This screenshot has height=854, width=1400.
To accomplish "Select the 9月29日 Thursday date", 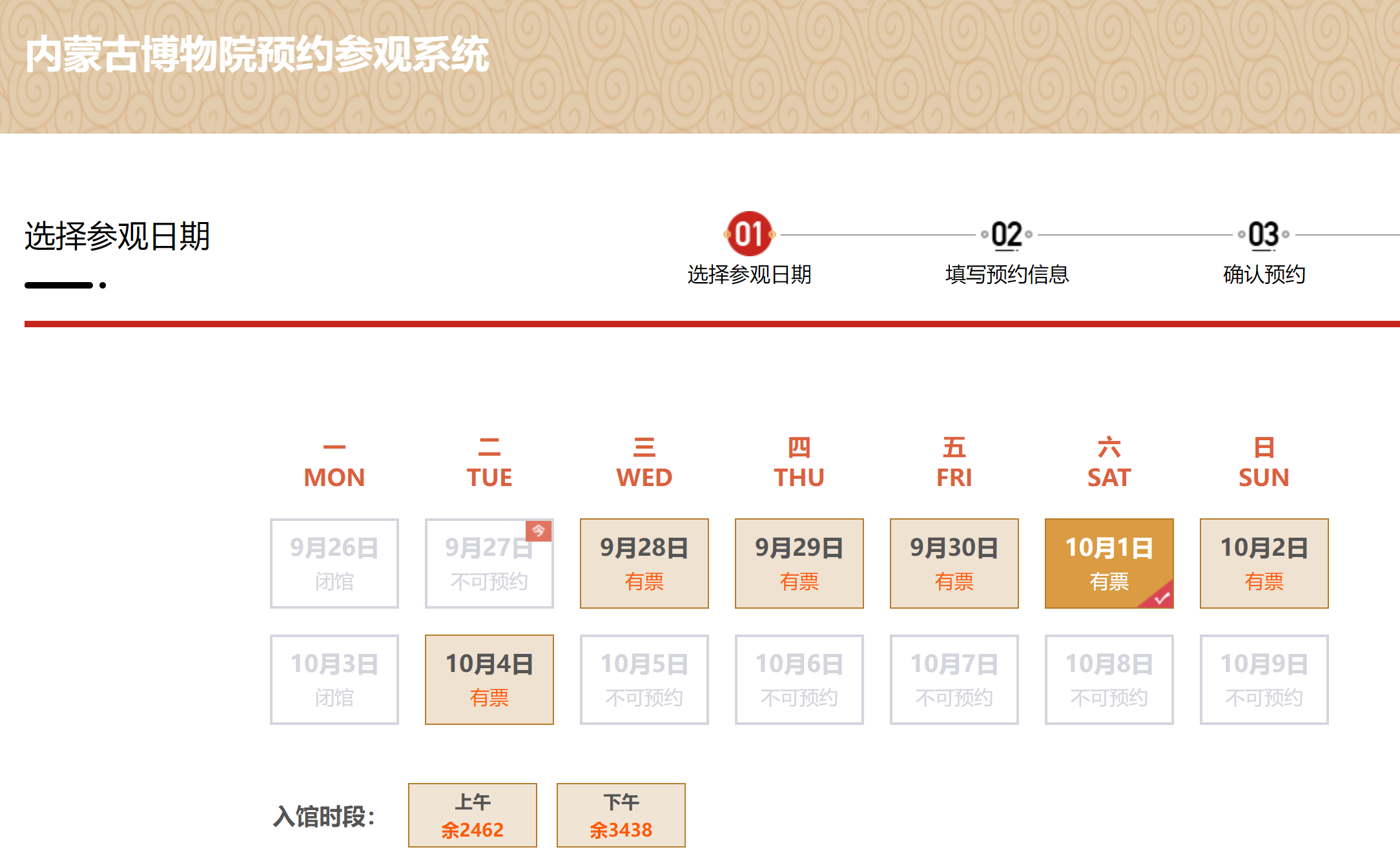I will pyautogui.click(x=799, y=563).
